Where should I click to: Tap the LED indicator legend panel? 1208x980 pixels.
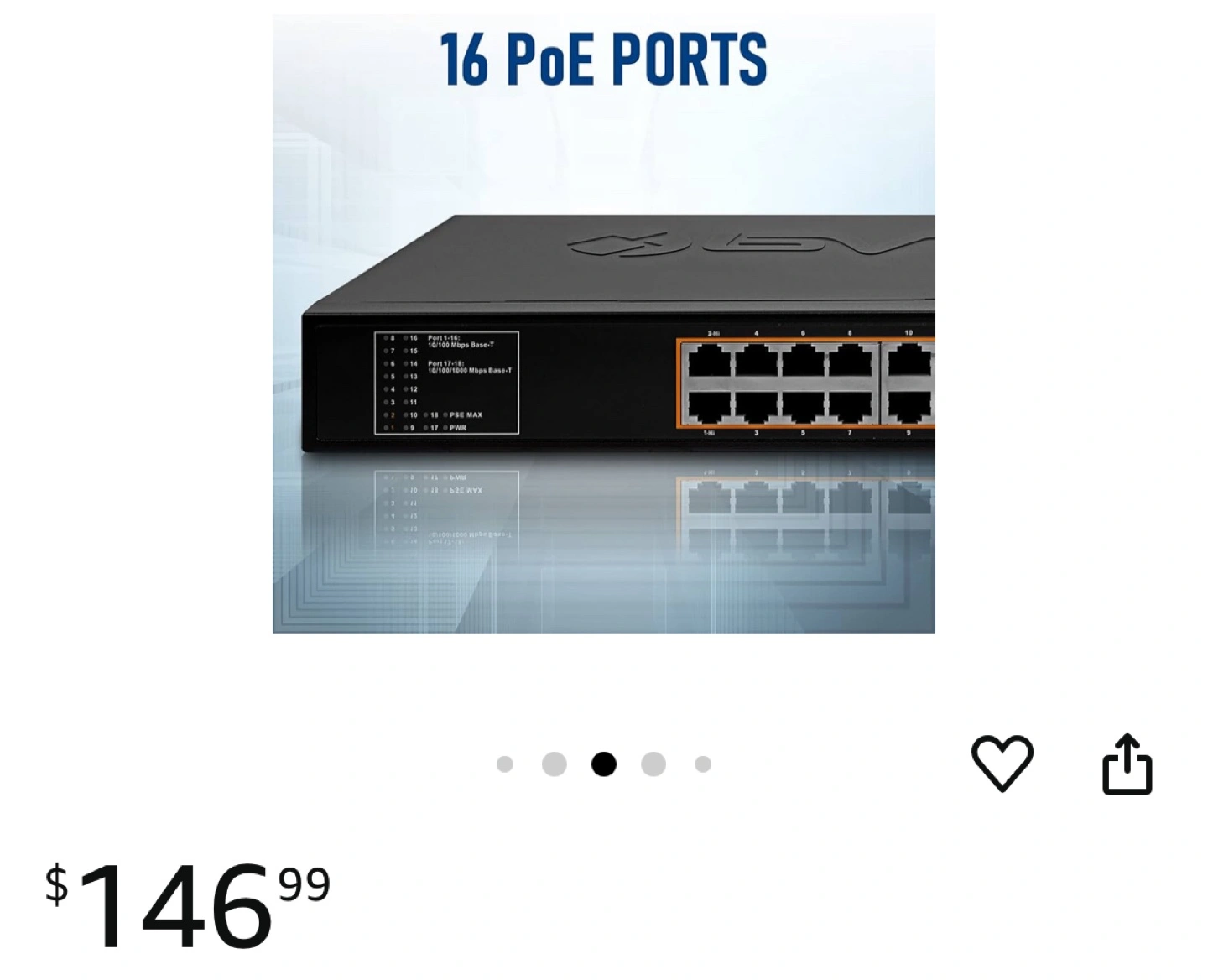pyautogui.click(x=446, y=383)
